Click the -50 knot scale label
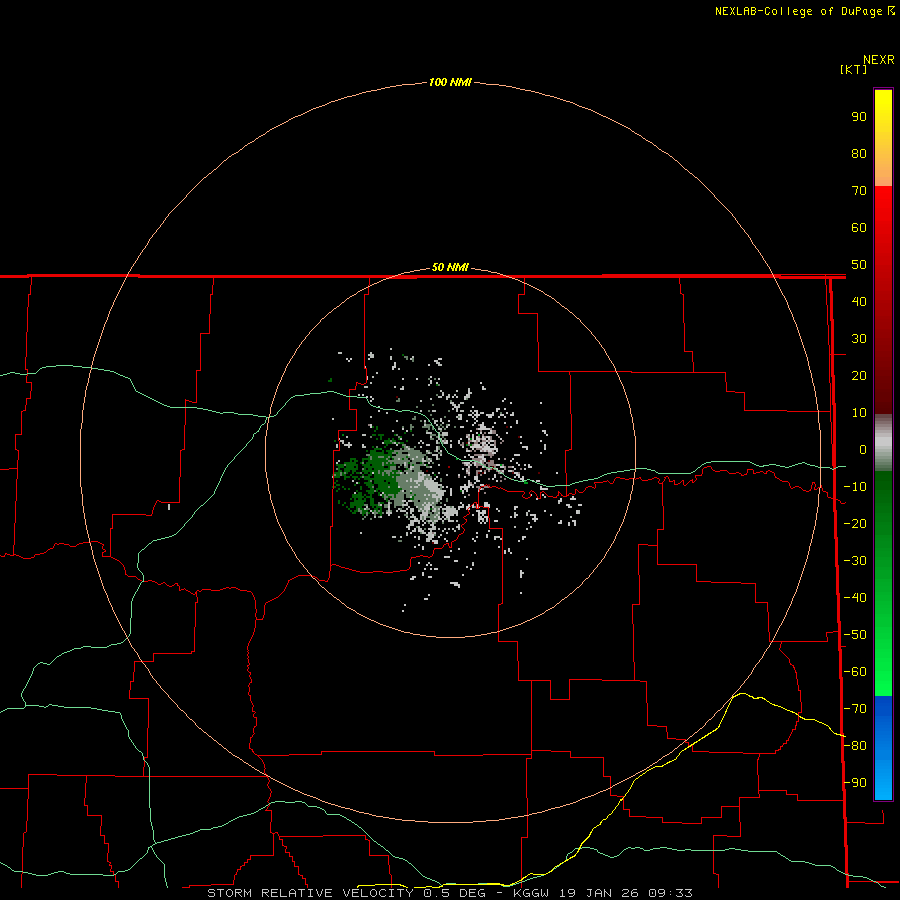This screenshot has height=900, width=900. click(855, 635)
